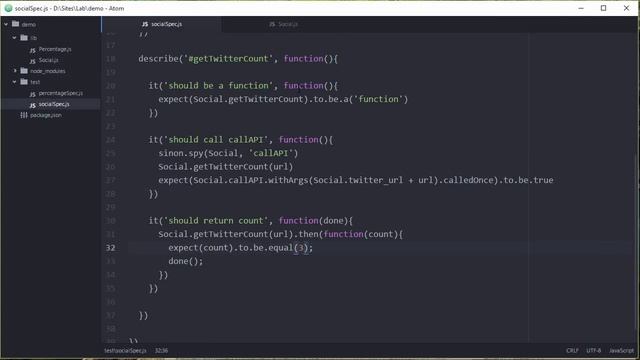Click the node_modules folder icon
640x360 pixels.
tap(24, 71)
